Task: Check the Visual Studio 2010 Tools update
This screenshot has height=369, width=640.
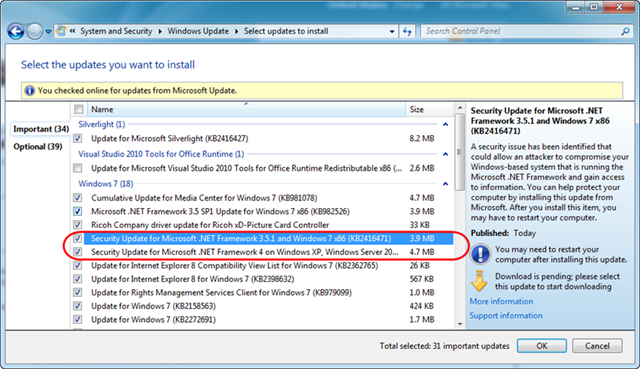Action: click(78, 168)
